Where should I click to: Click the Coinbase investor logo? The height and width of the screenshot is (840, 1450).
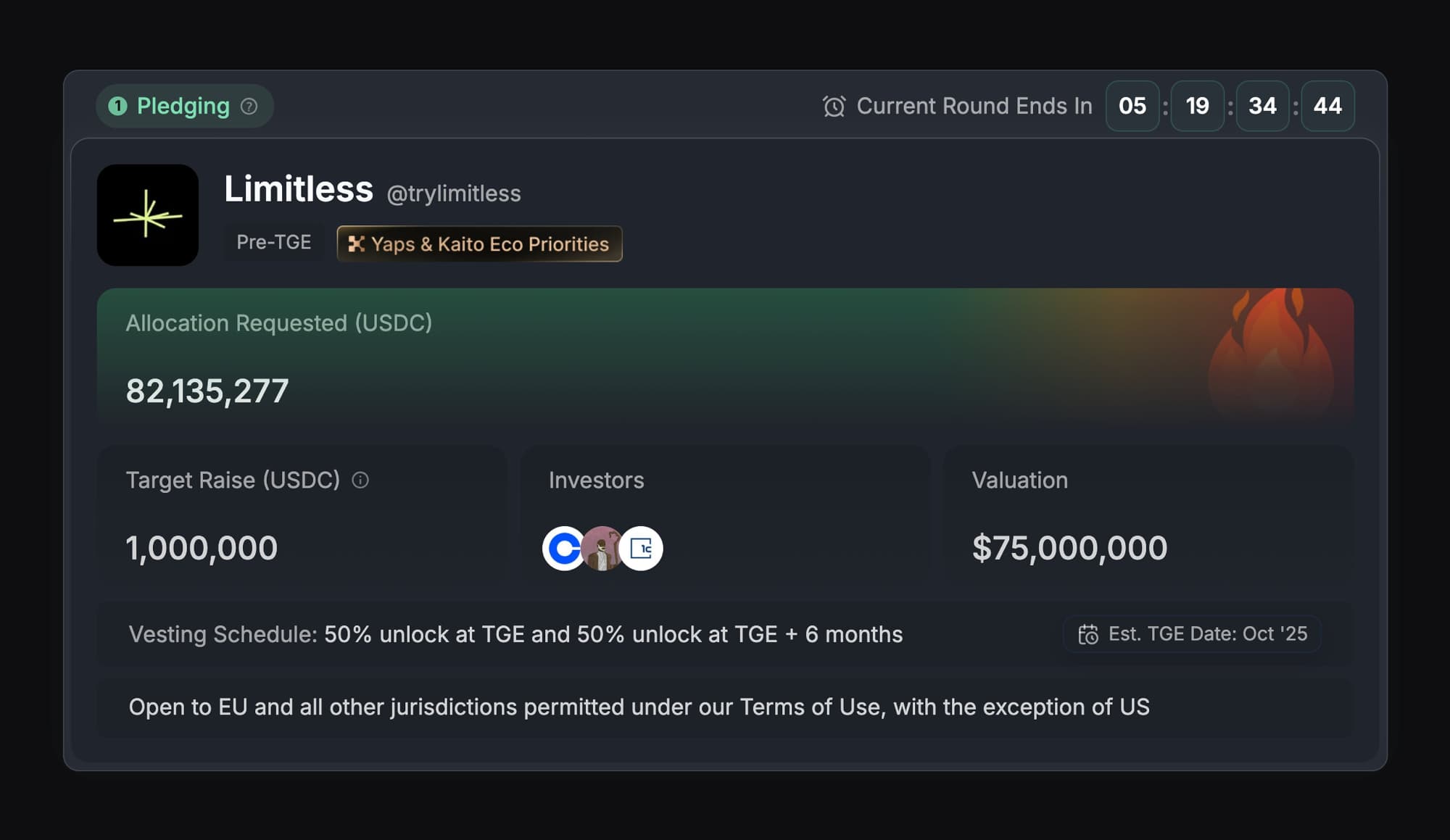[563, 549]
